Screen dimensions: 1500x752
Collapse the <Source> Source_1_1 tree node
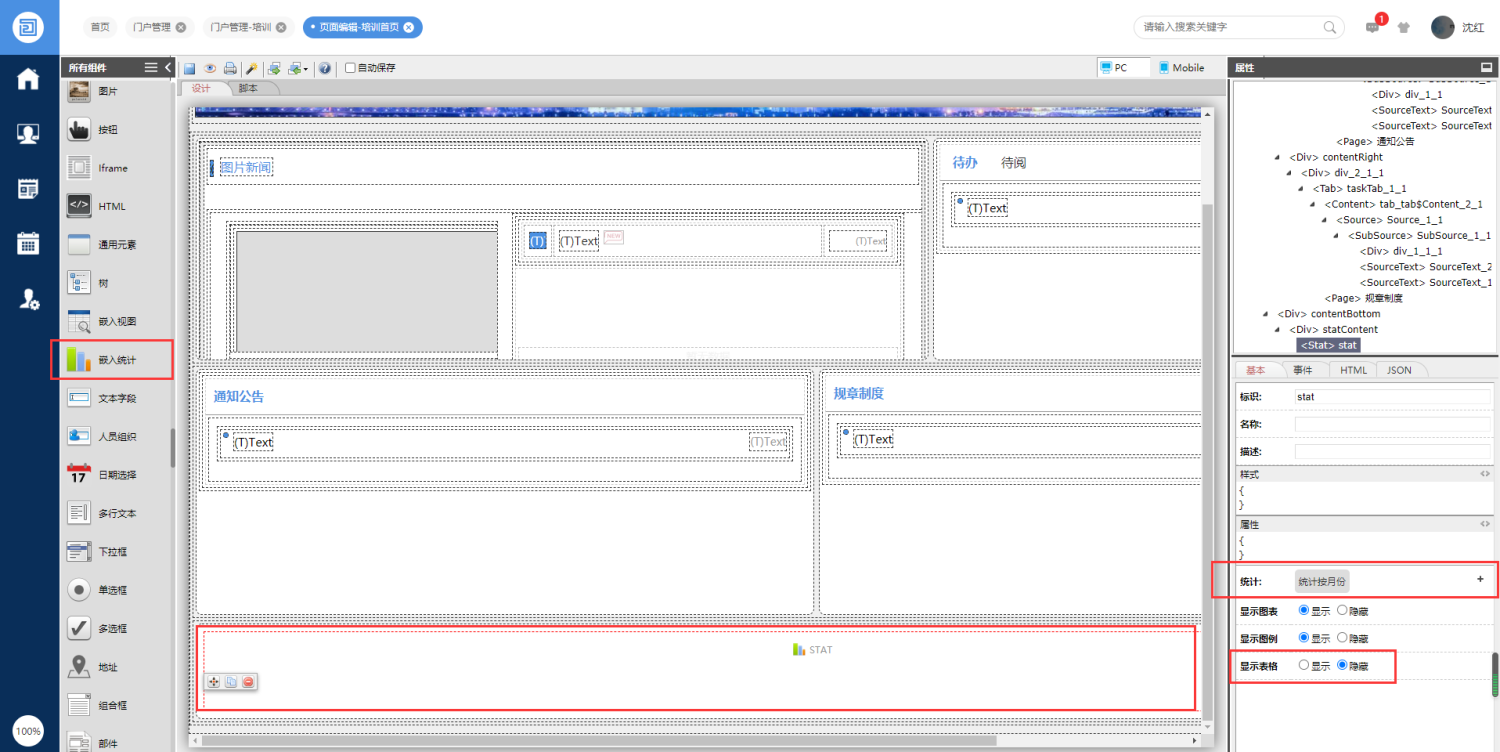click(1326, 220)
